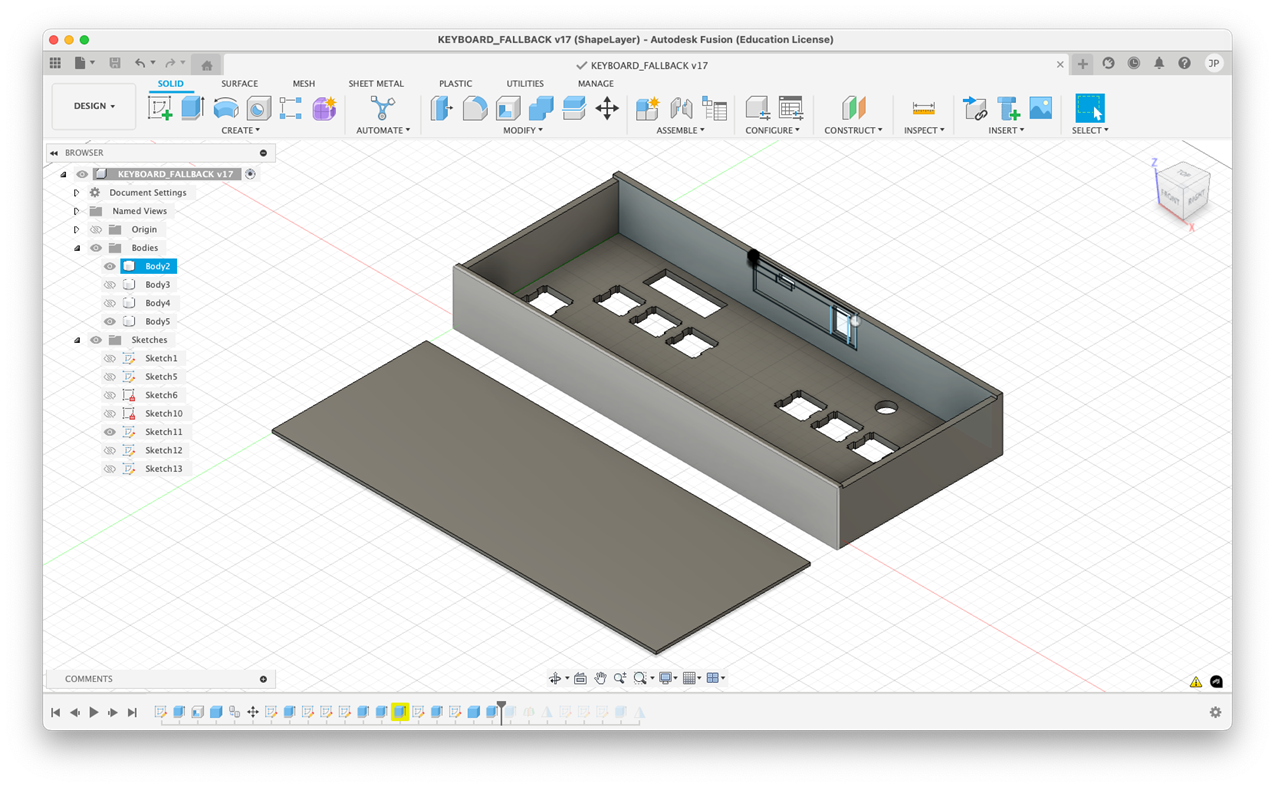1275x787 pixels.
Task: Open the Construct menu
Action: click(852, 130)
